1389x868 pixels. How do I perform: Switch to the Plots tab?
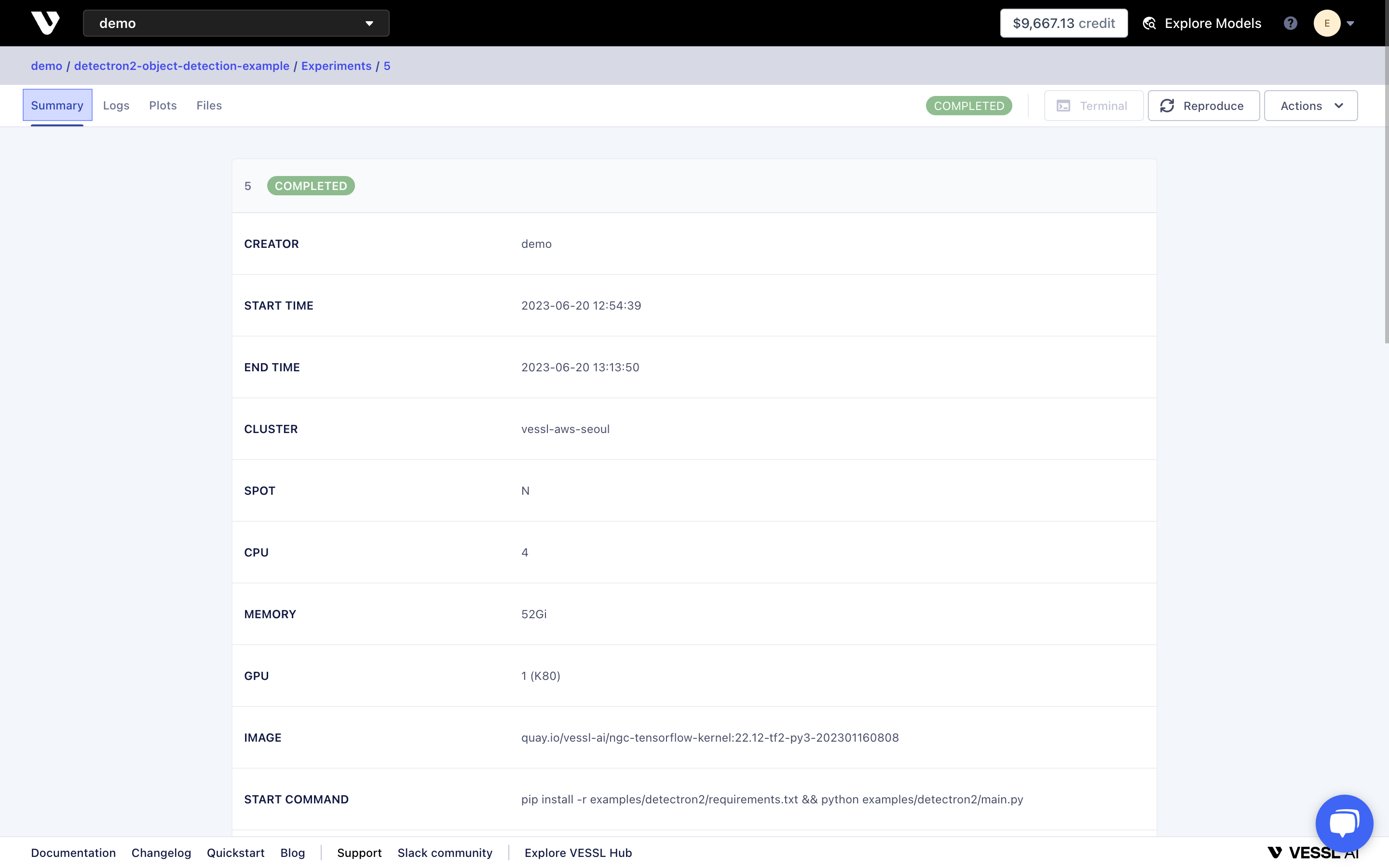point(163,106)
